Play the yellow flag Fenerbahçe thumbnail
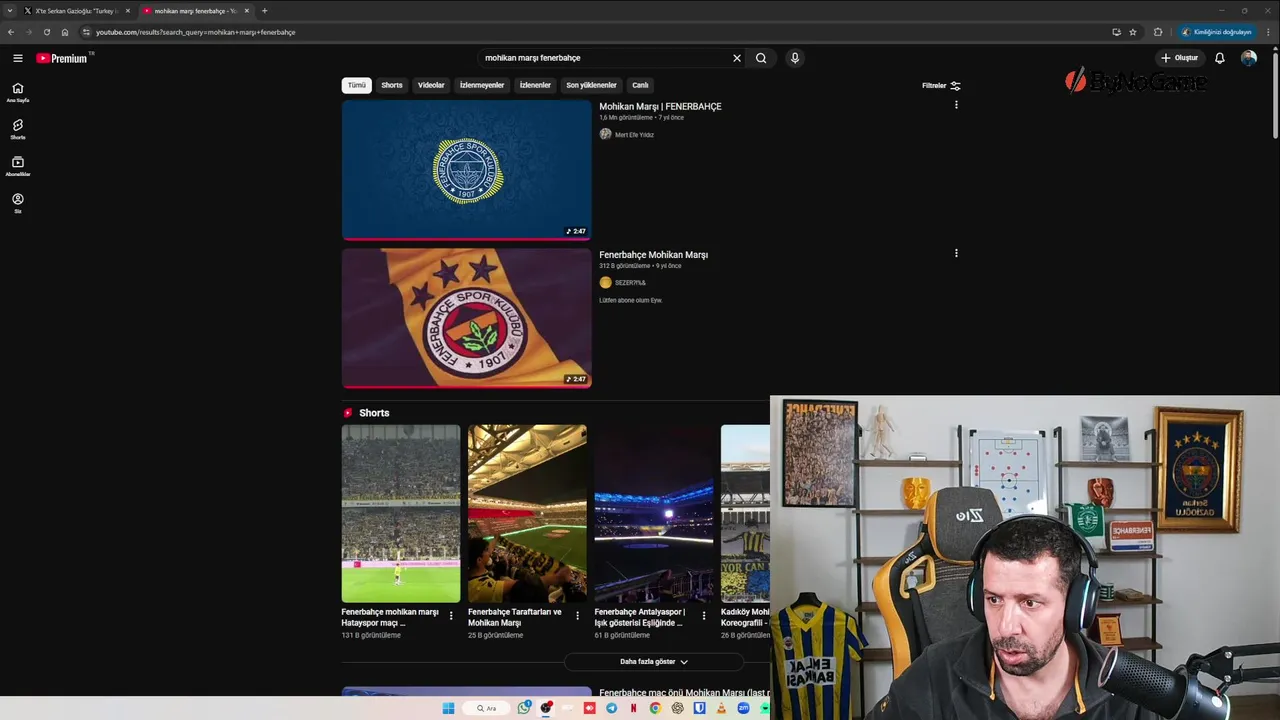The height and width of the screenshot is (720, 1280). [x=466, y=318]
